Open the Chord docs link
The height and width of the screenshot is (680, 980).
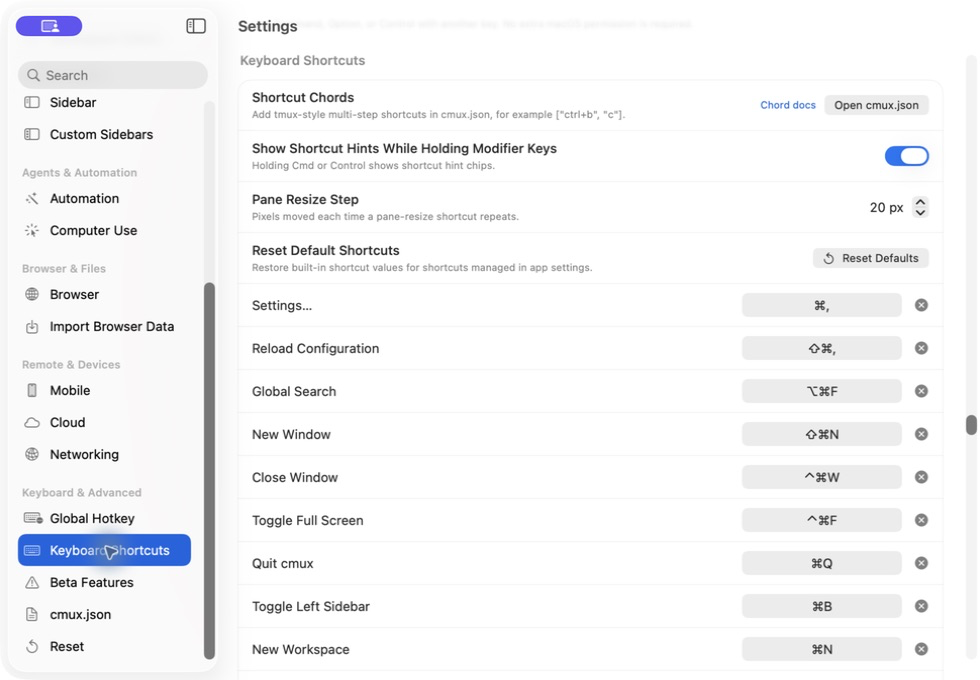[788, 105]
